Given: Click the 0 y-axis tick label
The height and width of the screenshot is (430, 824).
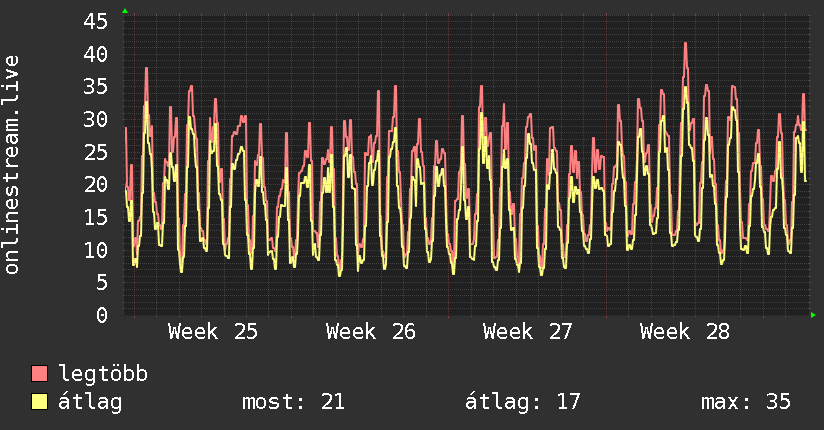Looking at the screenshot, I should tap(102, 315).
